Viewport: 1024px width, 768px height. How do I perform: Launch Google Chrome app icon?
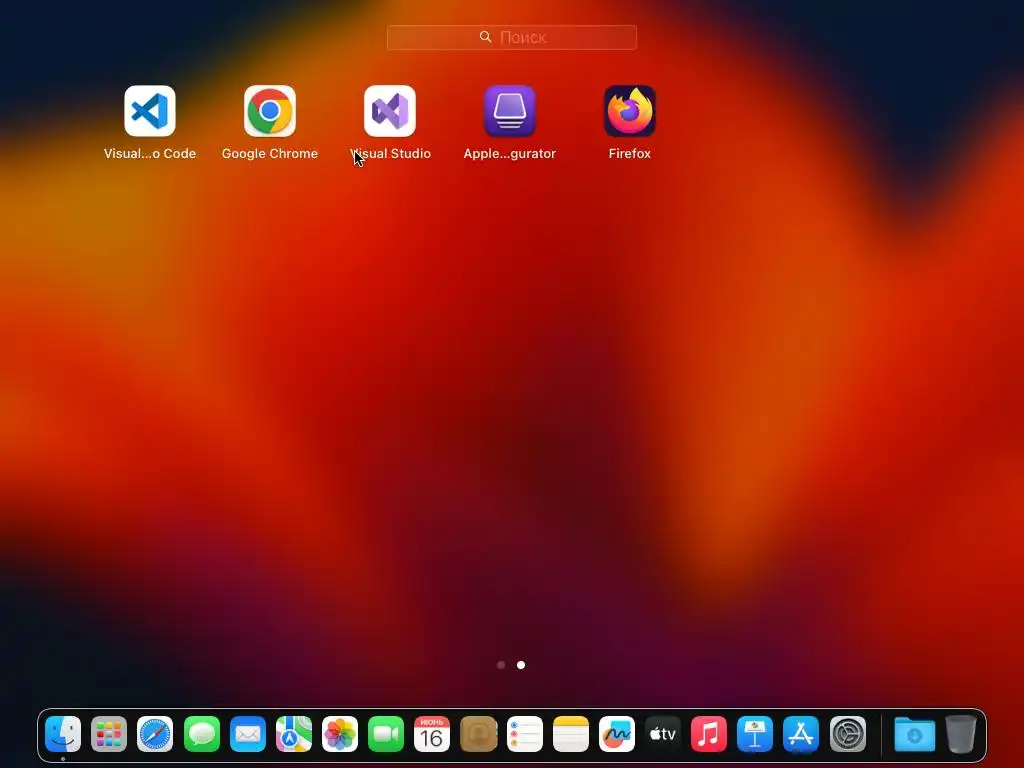(x=270, y=111)
